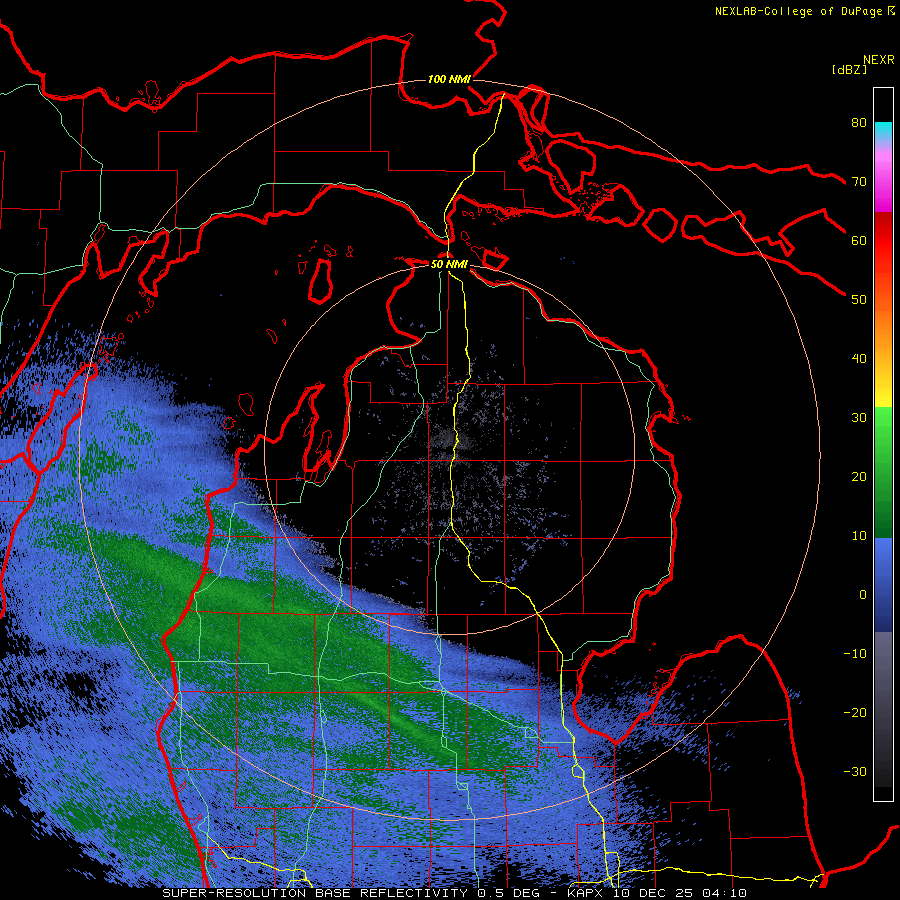Click the 20 value on the dBZ scale

(859, 476)
